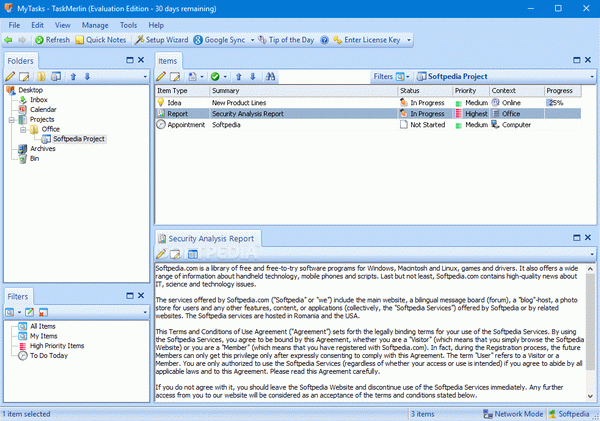The width and height of the screenshot is (600, 421).
Task: Launch the Setup Wizard
Action: click(162, 40)
